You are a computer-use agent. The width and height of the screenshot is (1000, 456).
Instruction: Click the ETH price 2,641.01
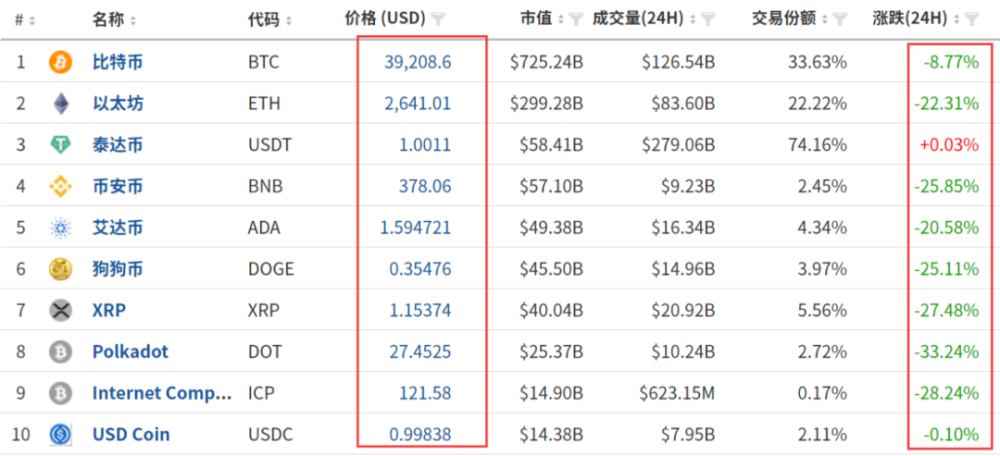click(x=418, y=103)
